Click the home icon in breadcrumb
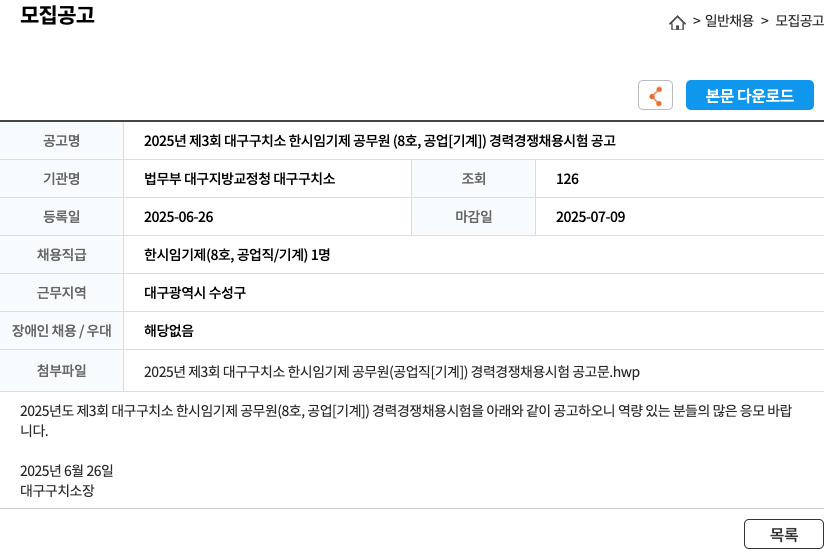This screenshot has height=549, width=824. point(677,22)
